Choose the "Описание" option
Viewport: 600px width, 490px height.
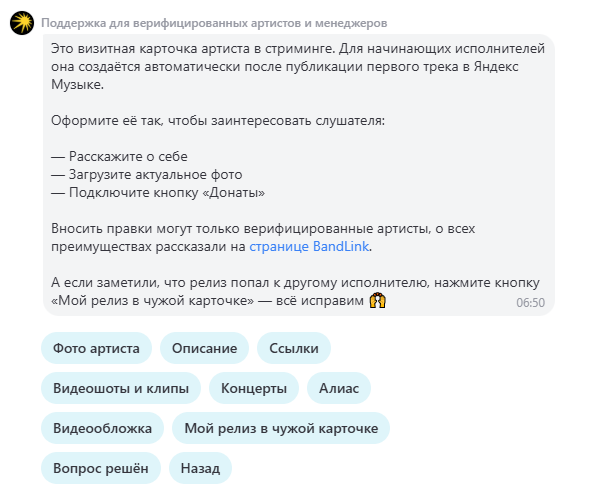[204, 348]
